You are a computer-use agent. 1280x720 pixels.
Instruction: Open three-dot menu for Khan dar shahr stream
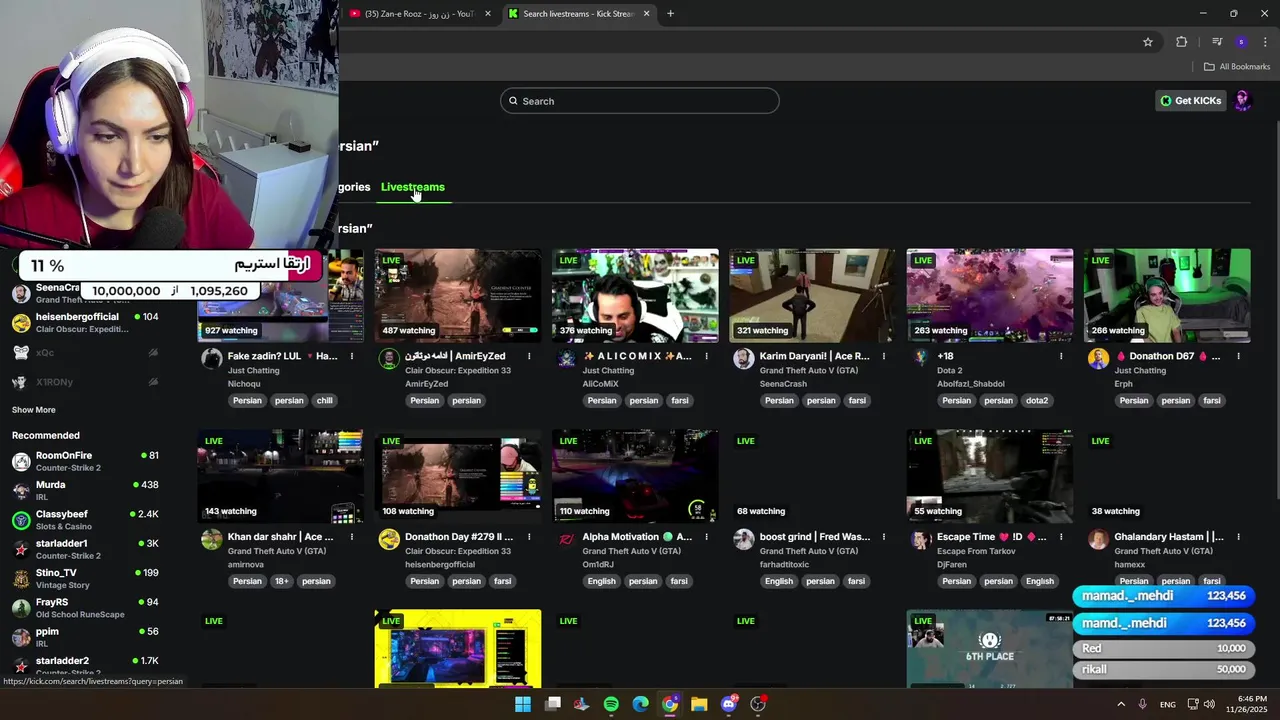[352, 537]
